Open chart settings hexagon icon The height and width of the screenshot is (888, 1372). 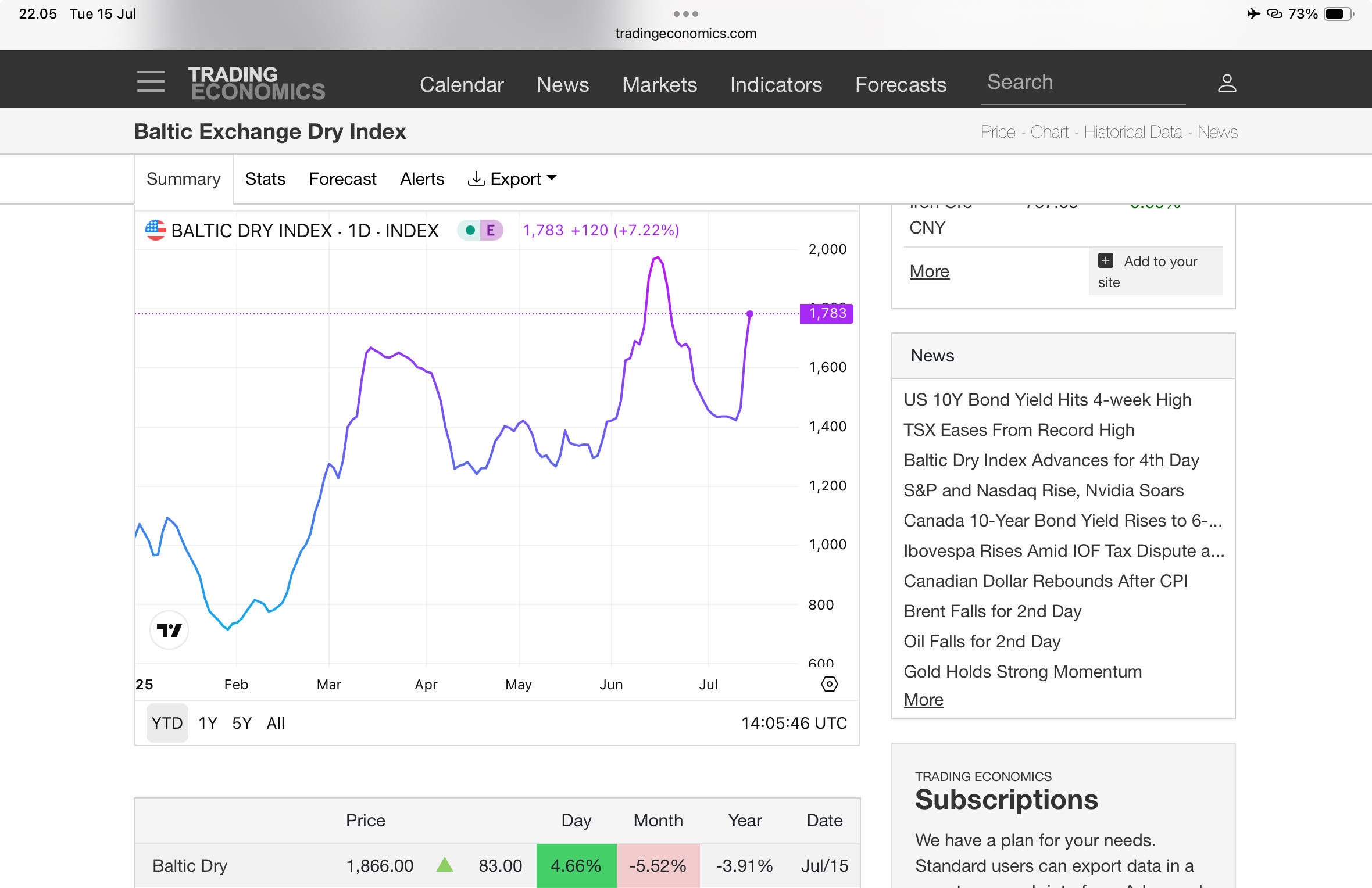point(829,684)
